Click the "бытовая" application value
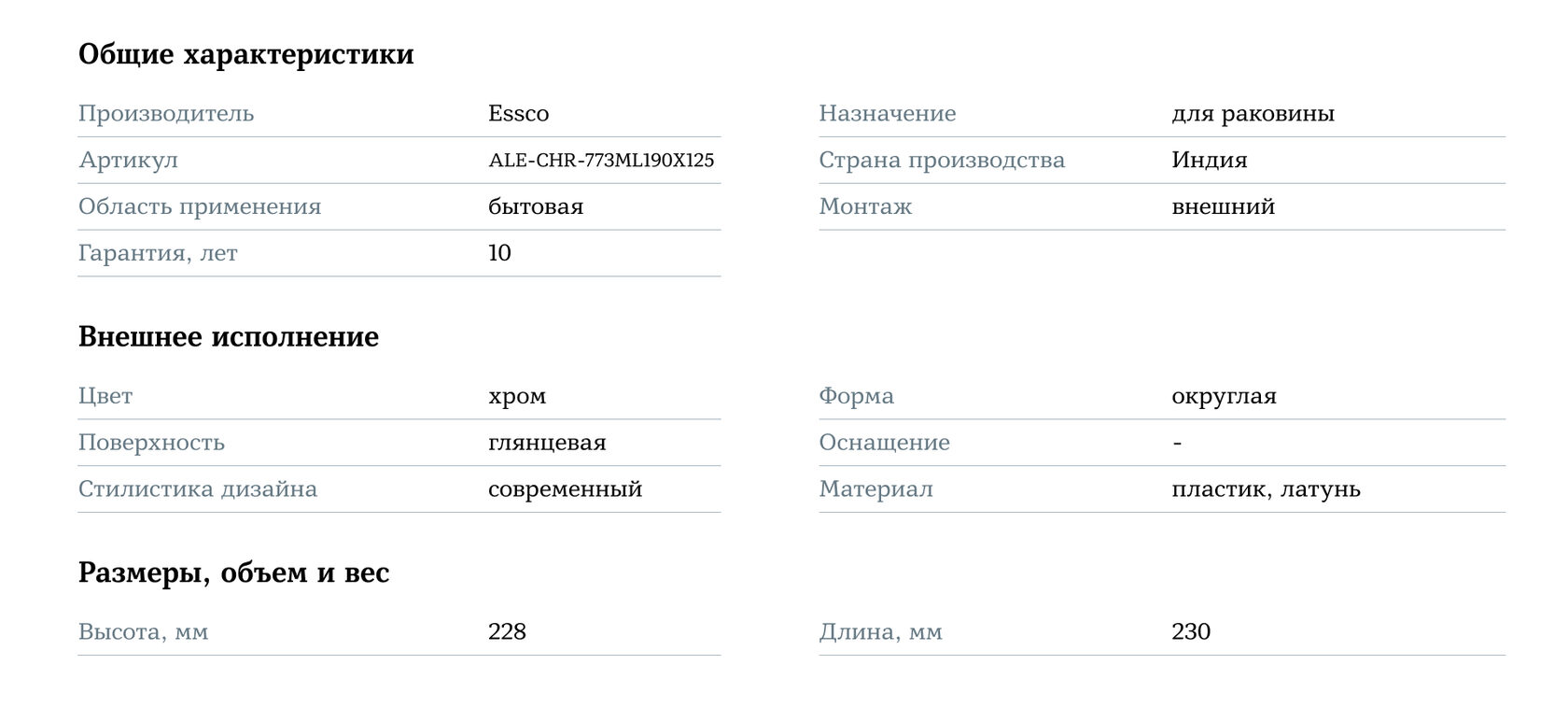Viewport: 1568px width, 707px height. pos(536,207)
